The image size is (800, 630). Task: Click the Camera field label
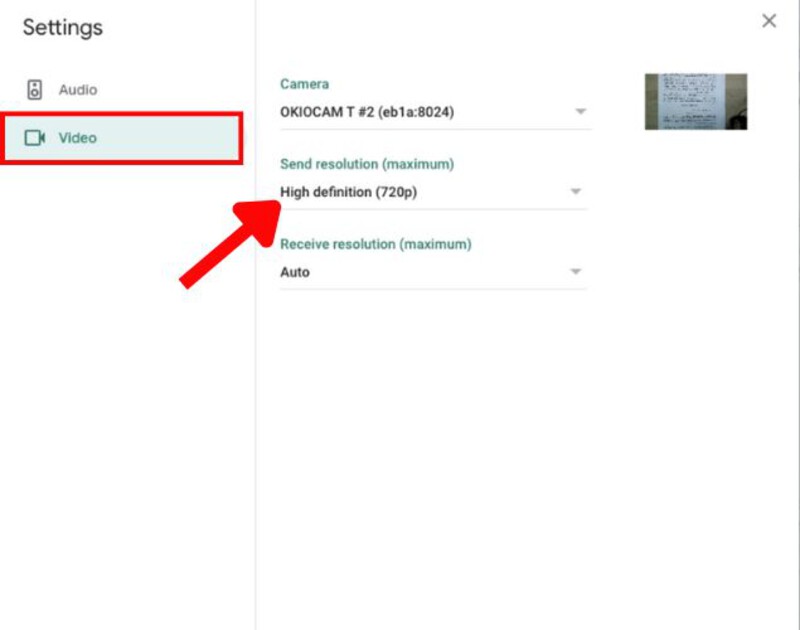[304, 84]
